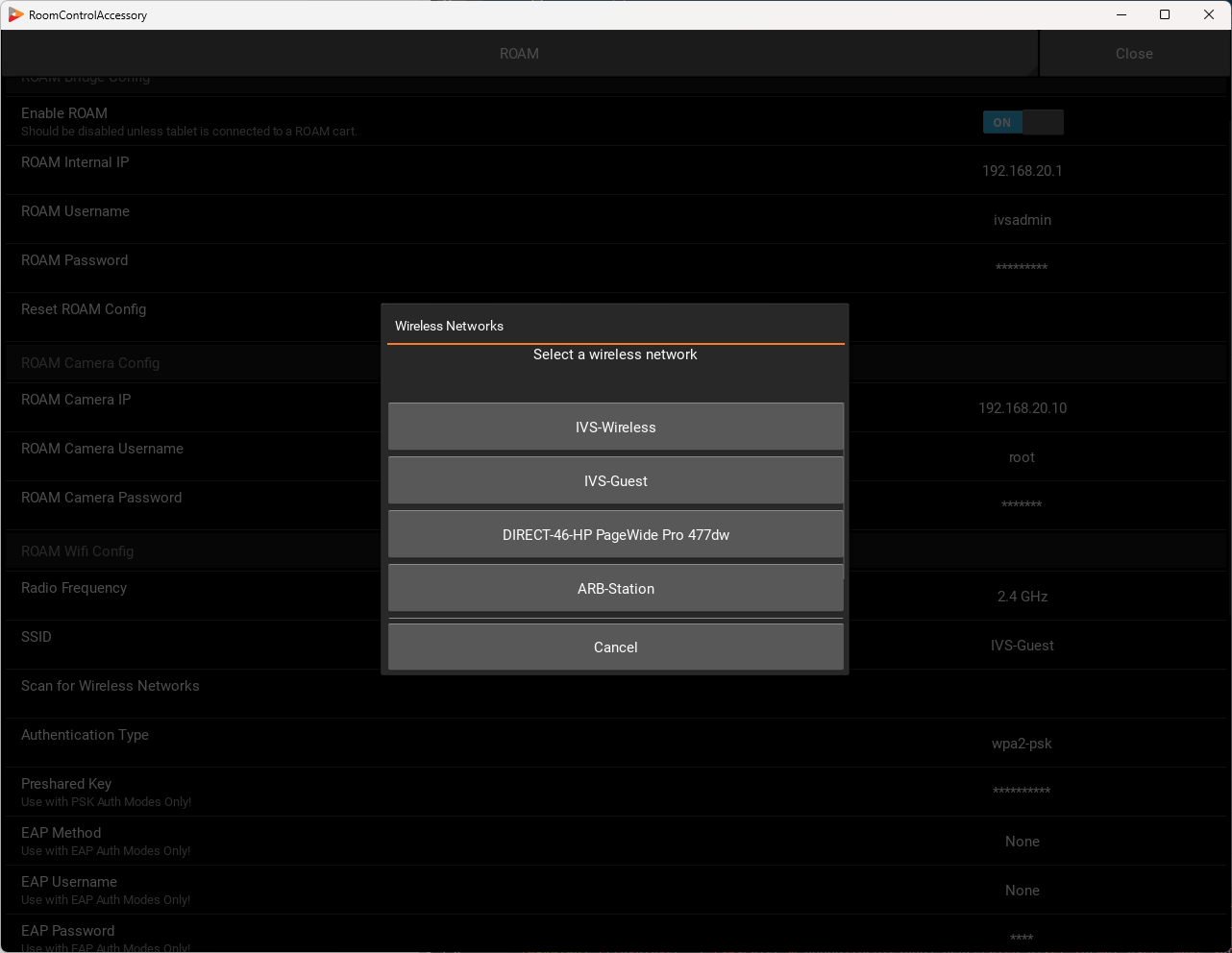Cancel the Wireless Networks dialog
Image resolution: width=1232 pixels, height=953 pixels.
point(616,647)
